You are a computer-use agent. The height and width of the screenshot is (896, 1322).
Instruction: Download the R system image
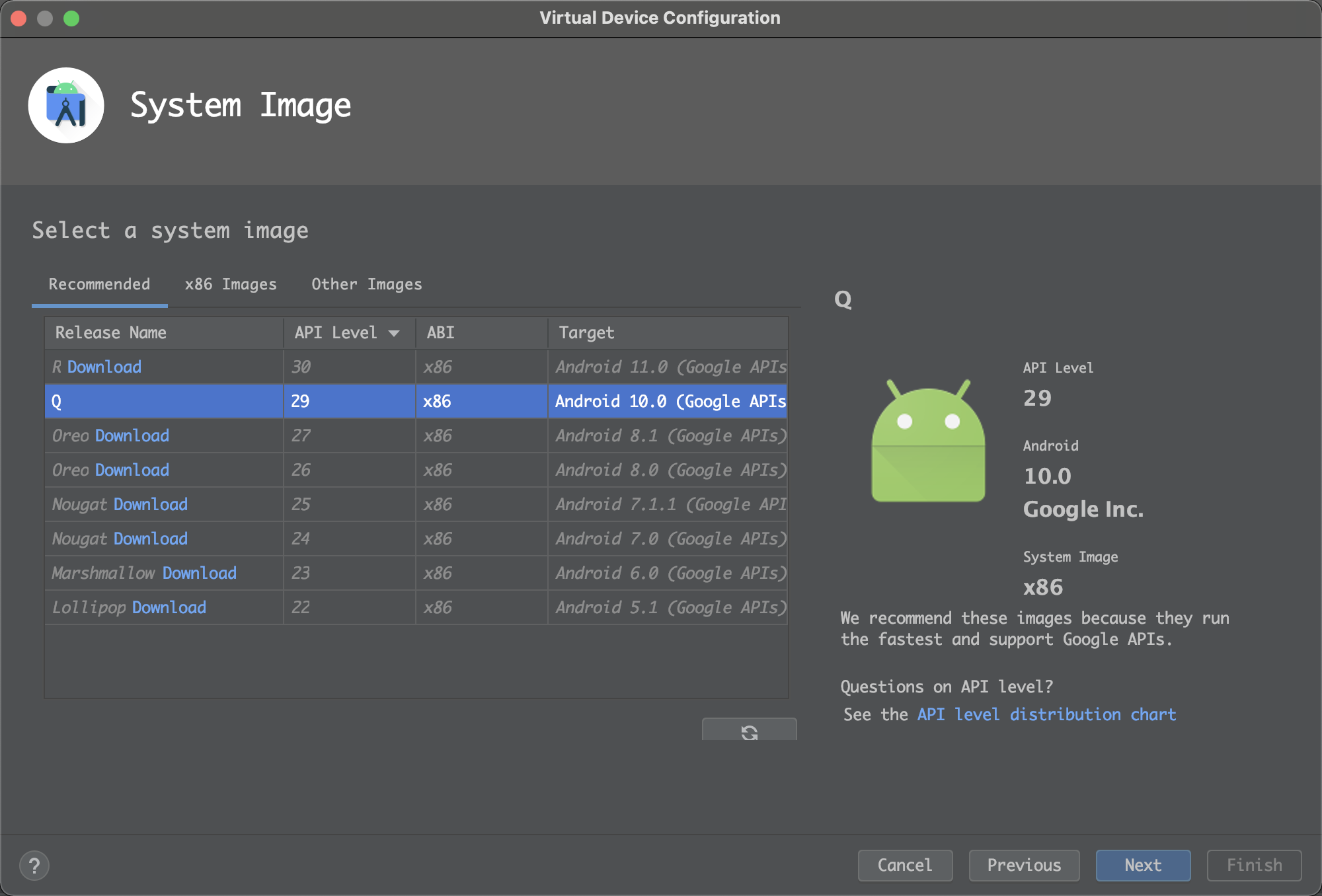point(104,367)
